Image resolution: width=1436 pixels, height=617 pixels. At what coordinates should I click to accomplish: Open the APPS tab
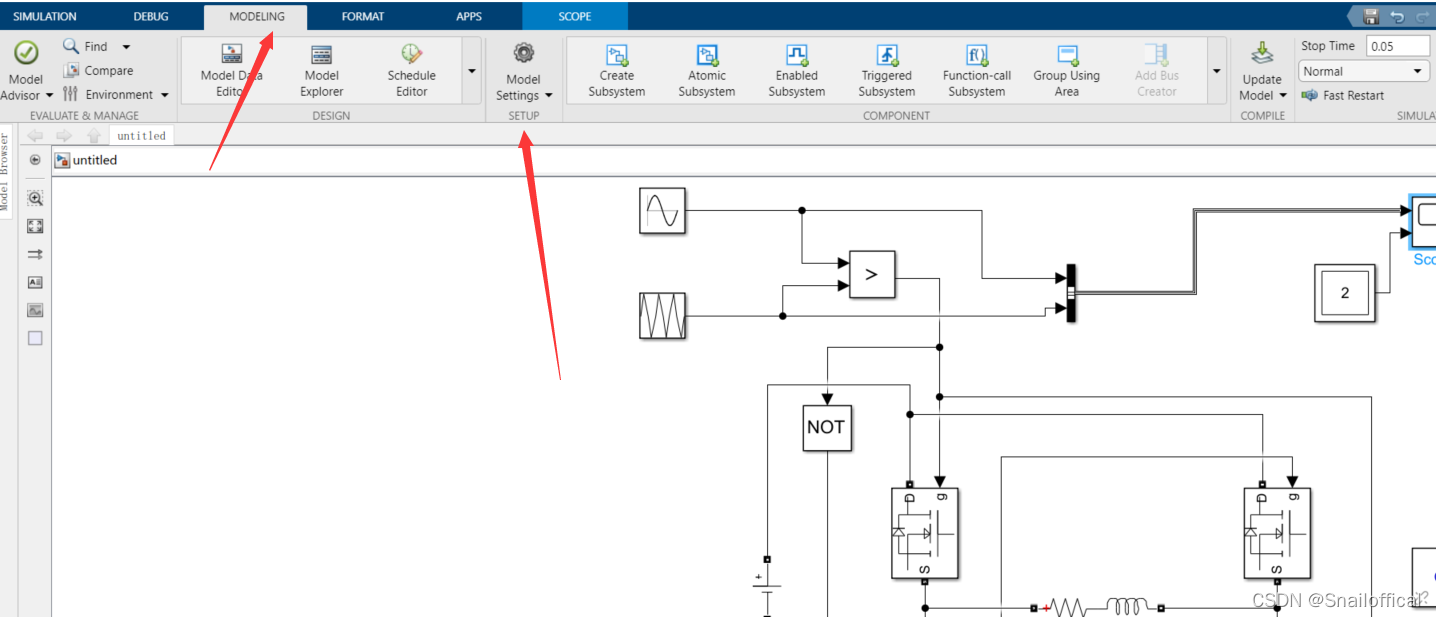coord(468,16)
